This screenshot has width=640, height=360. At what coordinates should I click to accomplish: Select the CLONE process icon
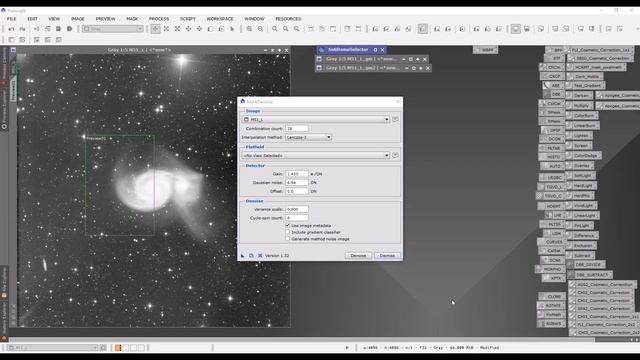point(551,296)
